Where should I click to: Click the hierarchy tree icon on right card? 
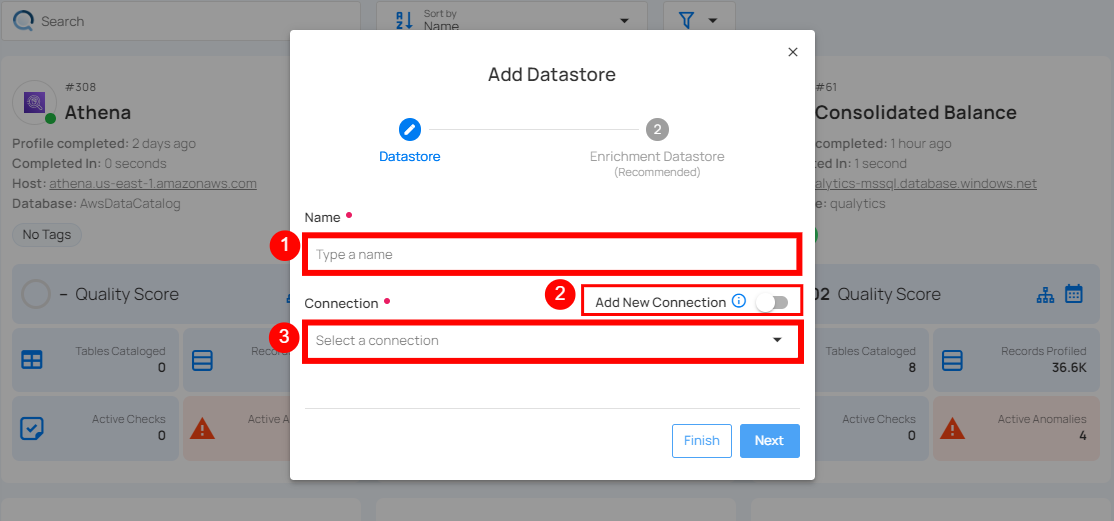(x=1046, y=294)
